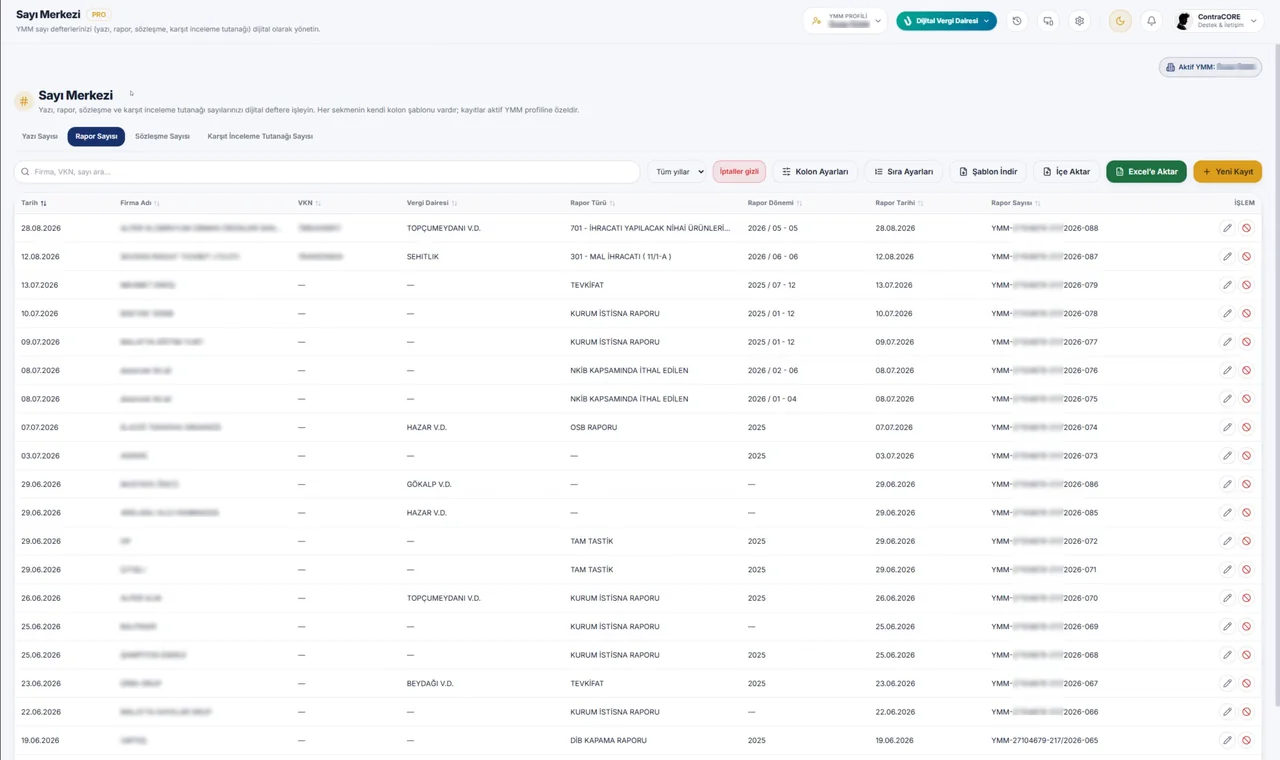Cancel the record ending 2026-078
Screen dimensions: 1280x760
click(x=1246, y=313)
